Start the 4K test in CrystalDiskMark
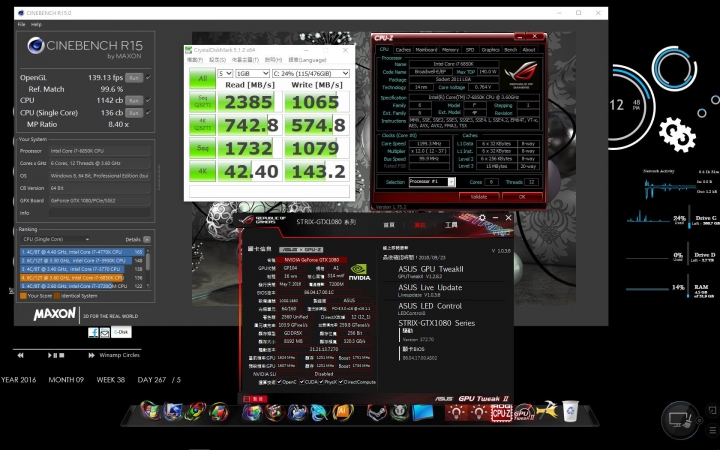 coord(202,171)
